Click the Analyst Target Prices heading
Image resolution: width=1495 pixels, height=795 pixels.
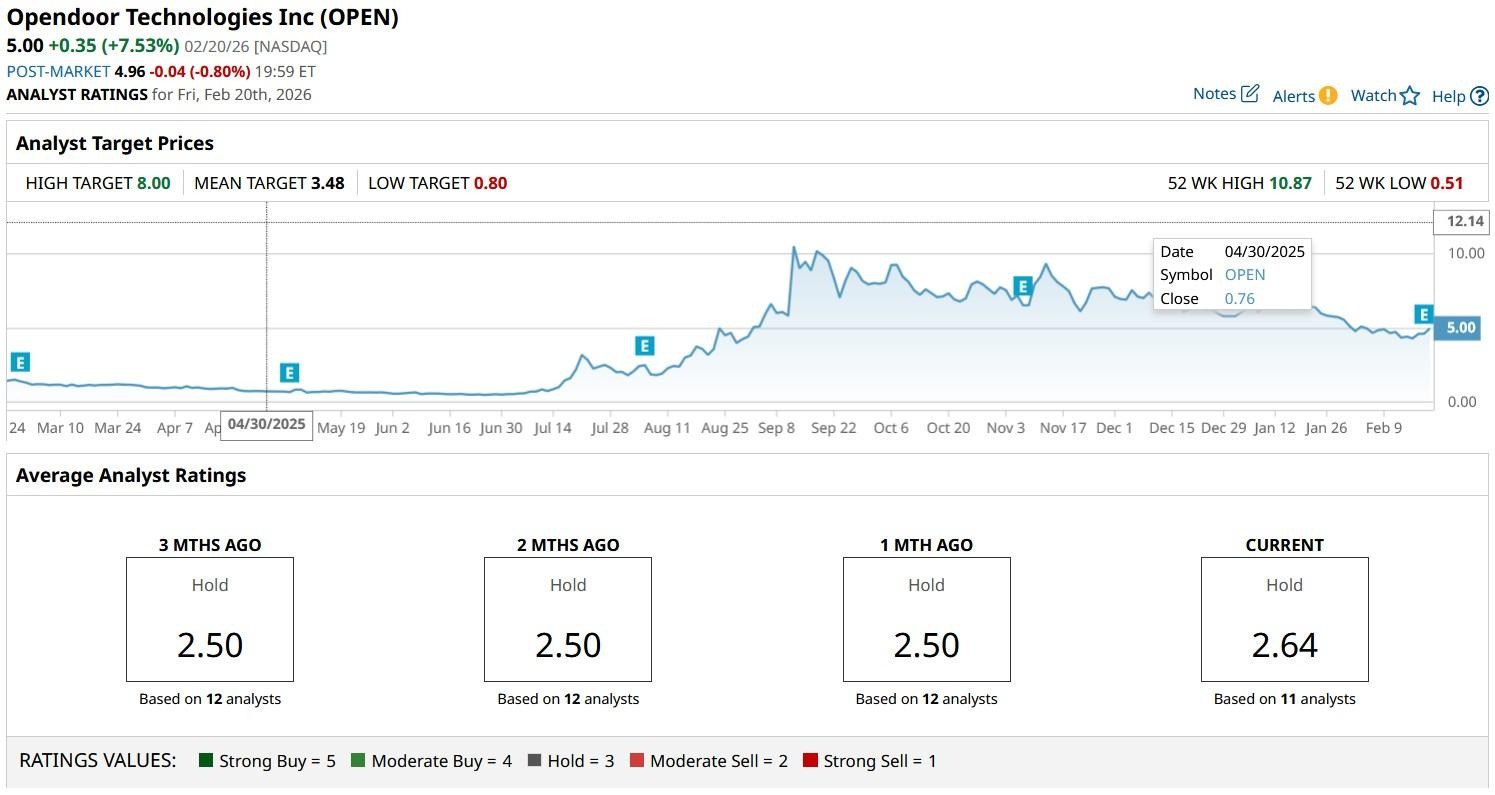point(115,143)
